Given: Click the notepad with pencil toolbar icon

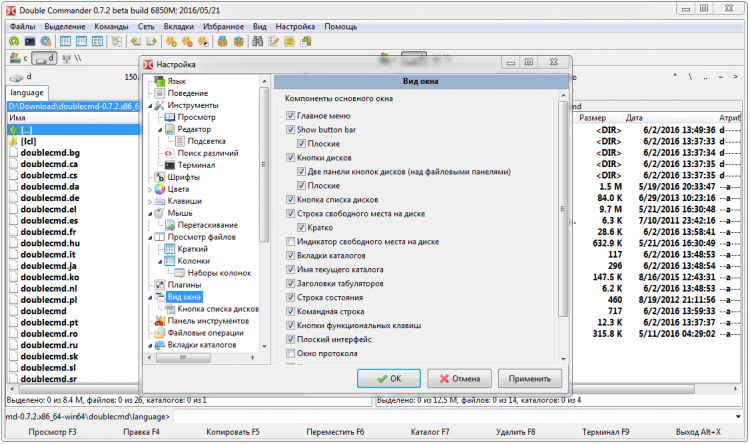Looking at the screenshot, I should (273, 42).
